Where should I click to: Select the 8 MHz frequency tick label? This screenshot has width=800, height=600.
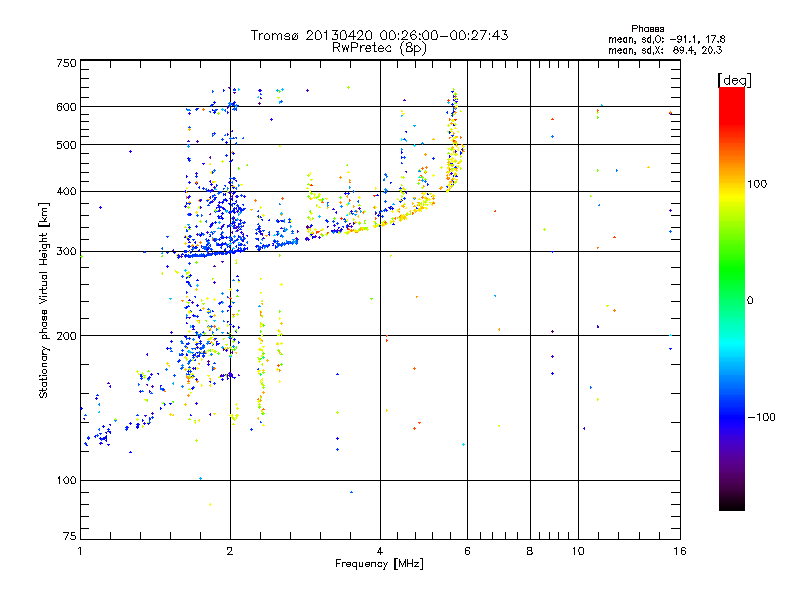(x=530, y=551)
